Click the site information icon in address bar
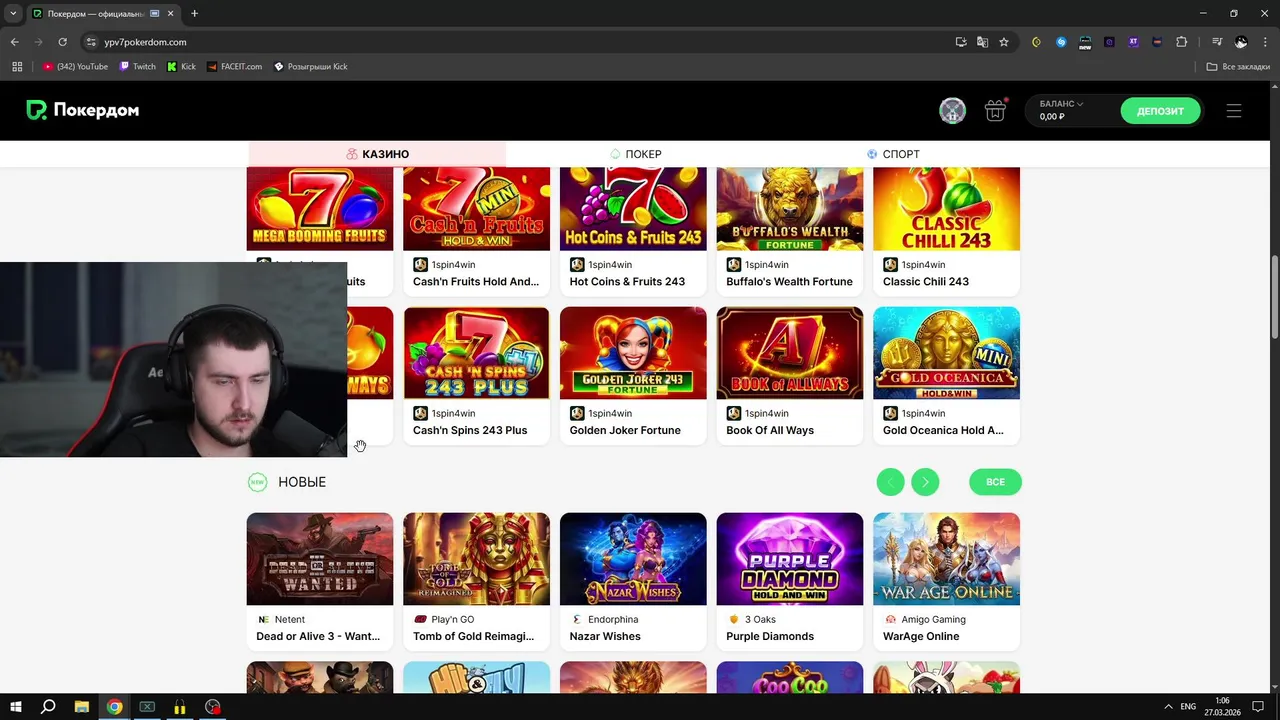This screenshot has height=720, width=1280. coord(91,42)
